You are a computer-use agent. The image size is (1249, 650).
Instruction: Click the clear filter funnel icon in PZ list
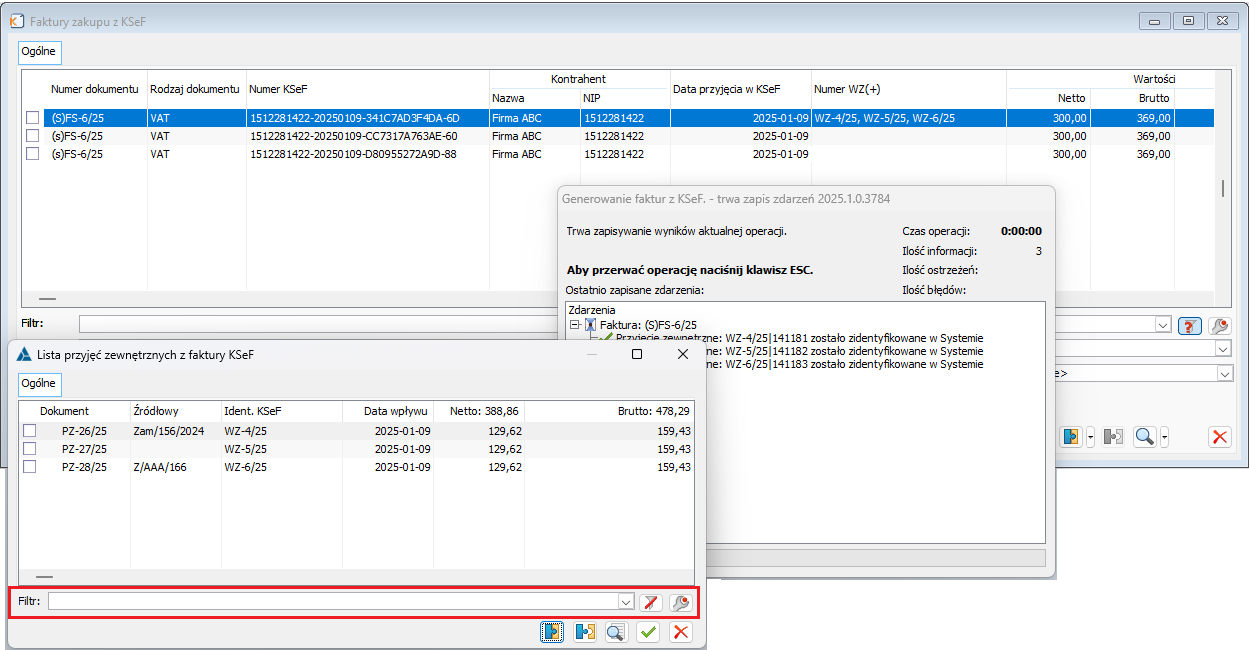(650, 602)
